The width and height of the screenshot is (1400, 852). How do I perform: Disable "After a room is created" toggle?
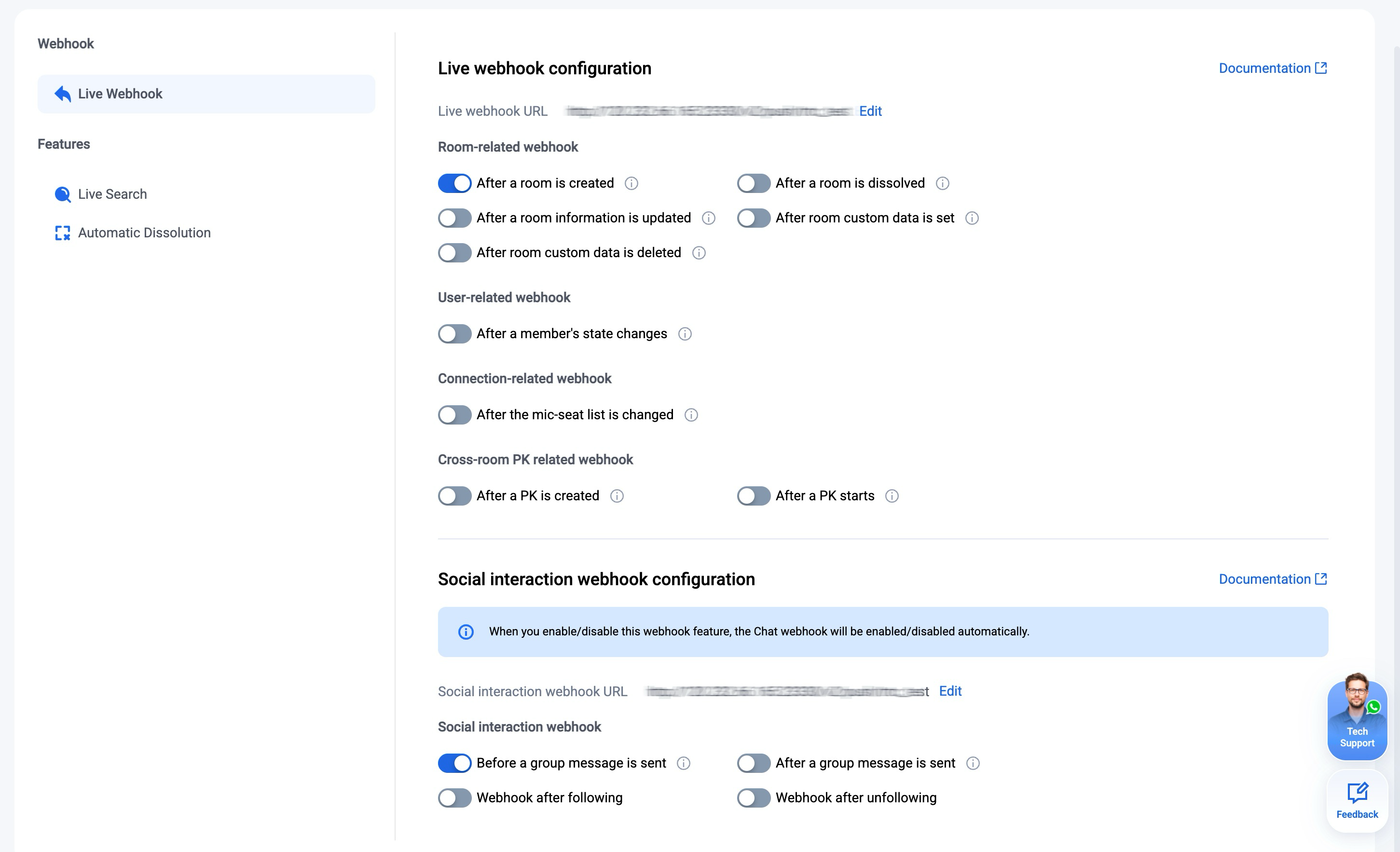click(x=454, y=184)
